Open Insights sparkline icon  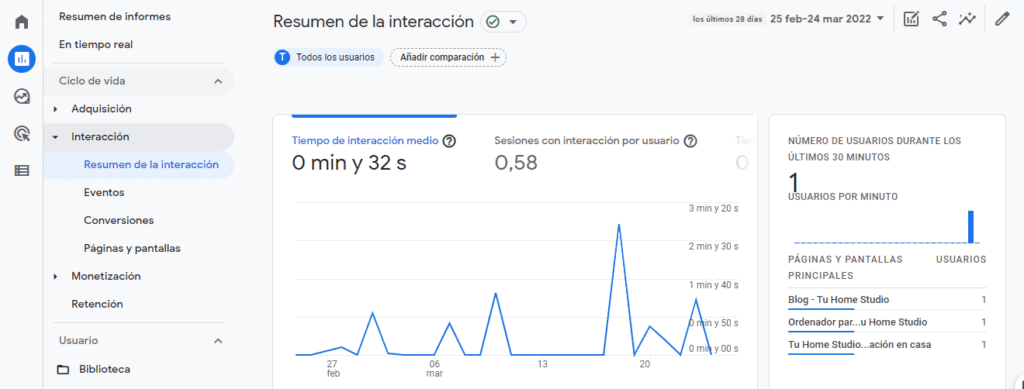(x=967, y=19)
